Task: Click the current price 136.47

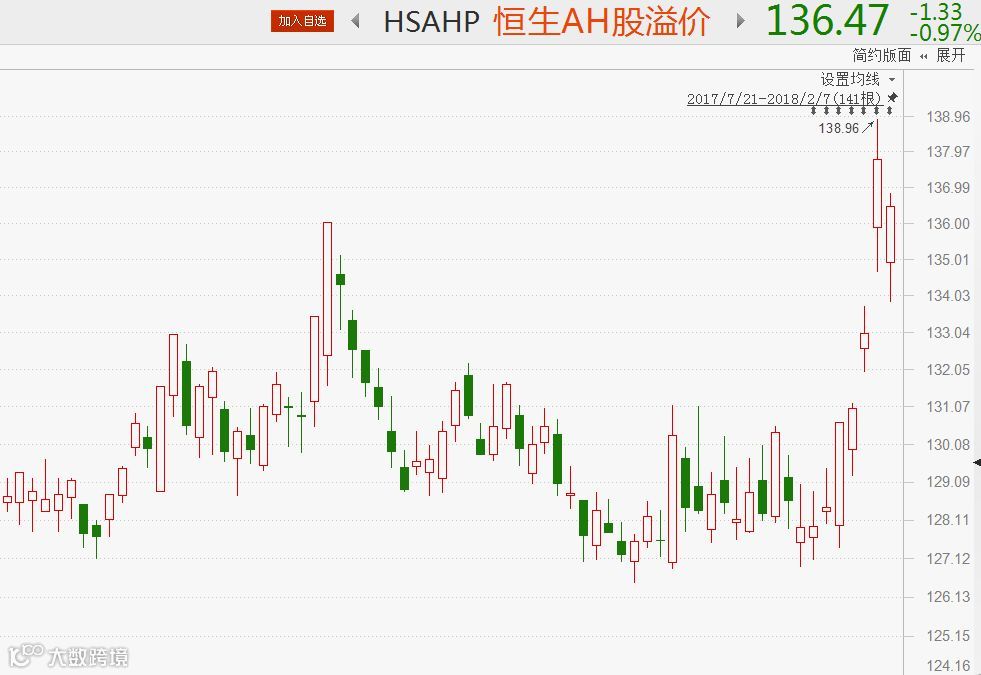Action: 827,20
